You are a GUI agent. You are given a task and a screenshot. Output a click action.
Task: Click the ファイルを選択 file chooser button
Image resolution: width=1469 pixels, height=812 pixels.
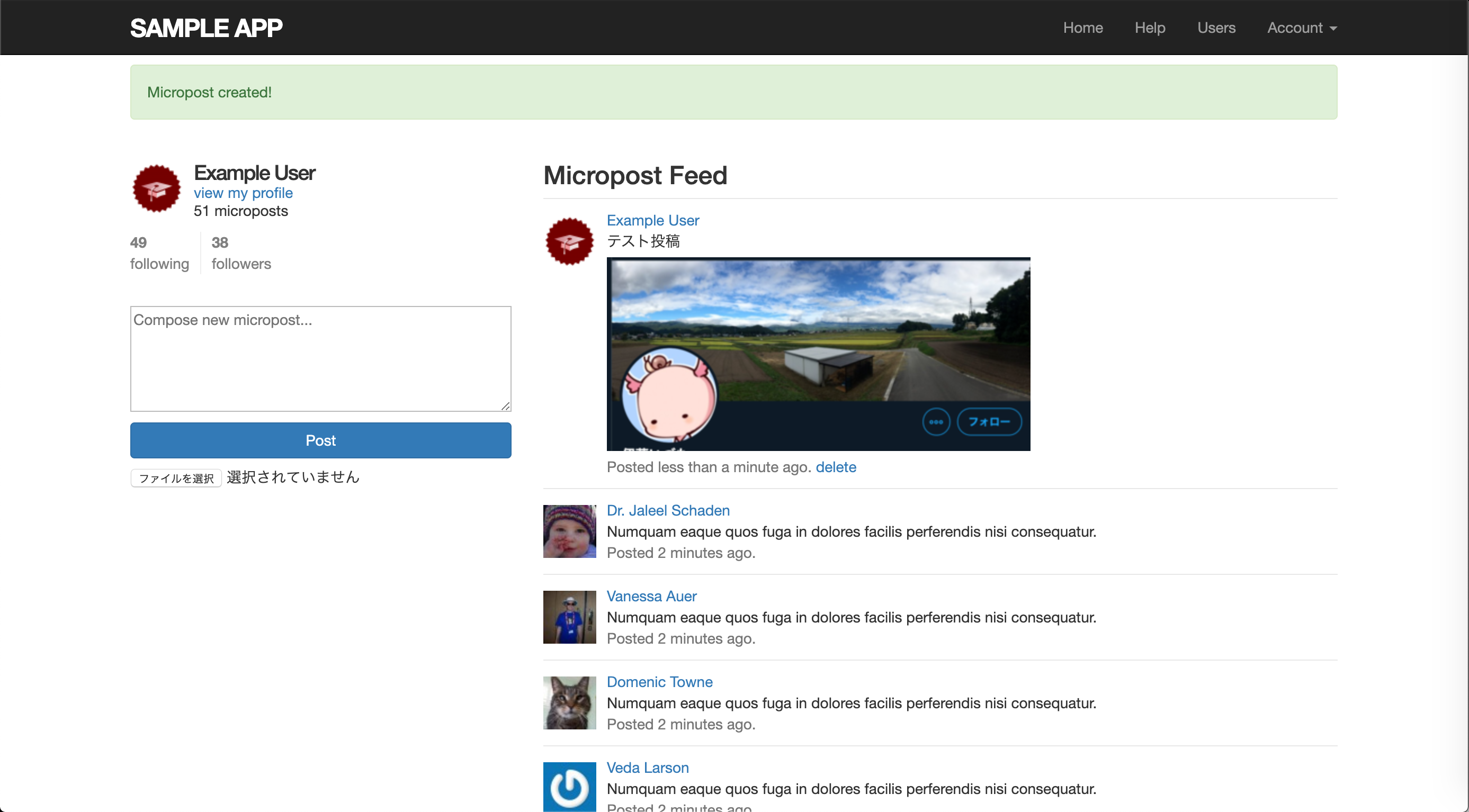click(176, 478)
